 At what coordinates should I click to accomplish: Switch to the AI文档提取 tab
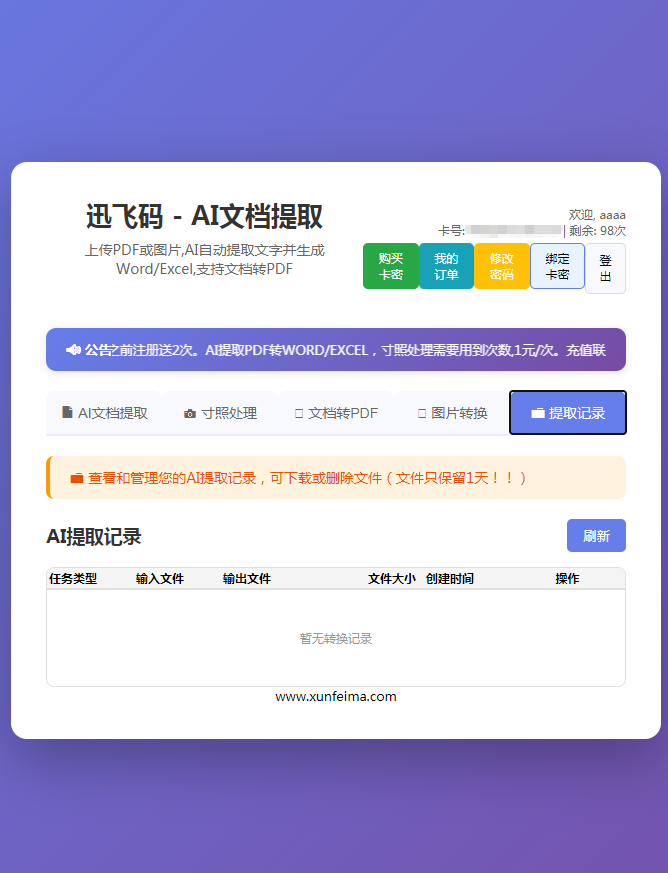click(x=105, y=413)
